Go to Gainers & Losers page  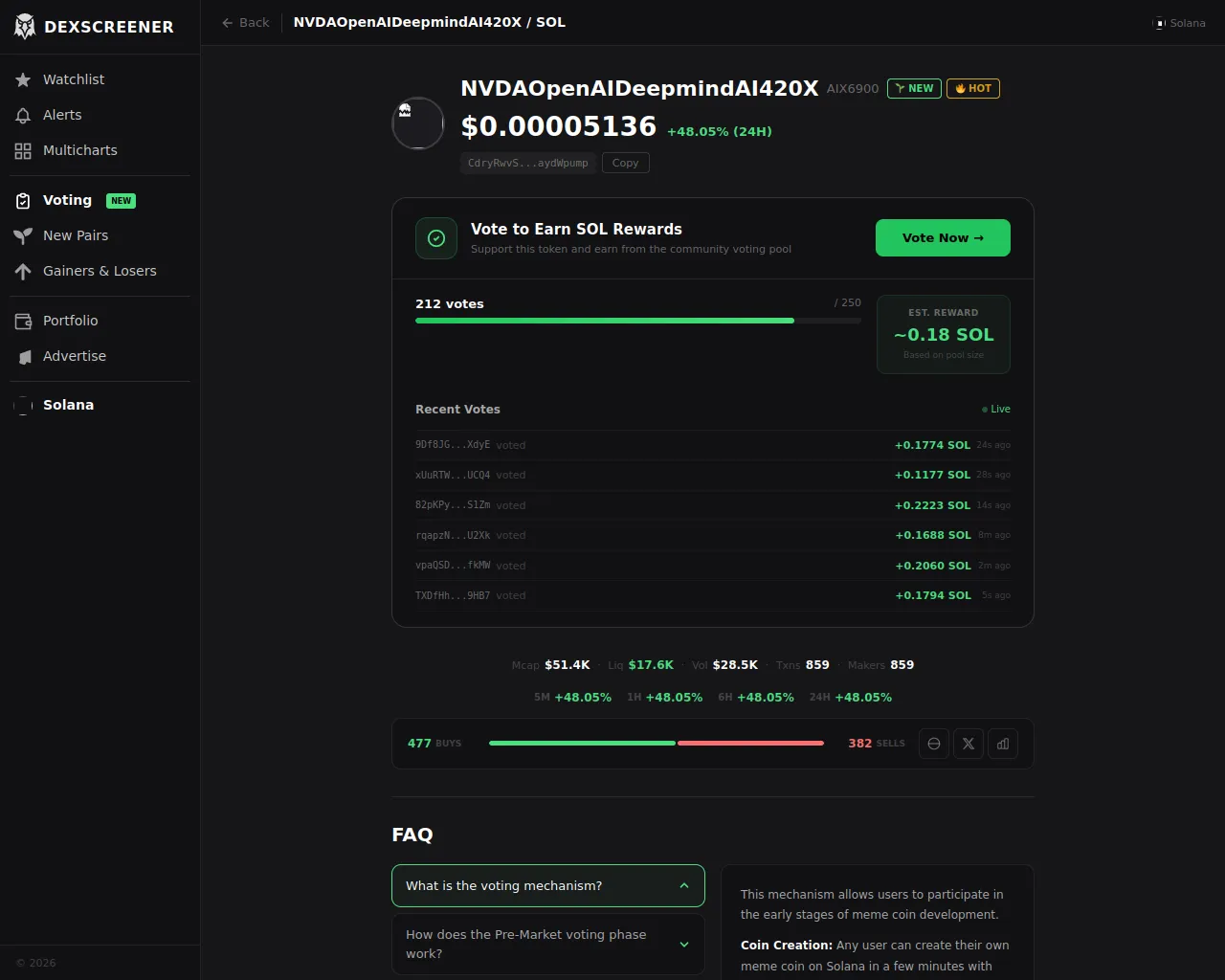click(99, 271)
